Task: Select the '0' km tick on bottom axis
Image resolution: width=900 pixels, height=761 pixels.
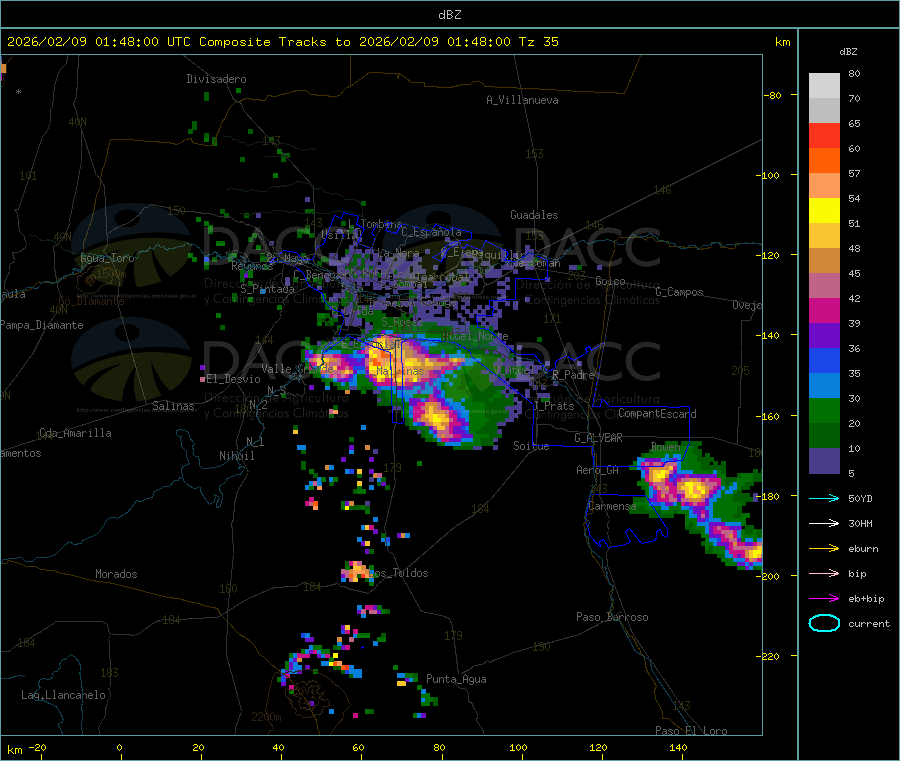Action: click(x=119, y=747)
